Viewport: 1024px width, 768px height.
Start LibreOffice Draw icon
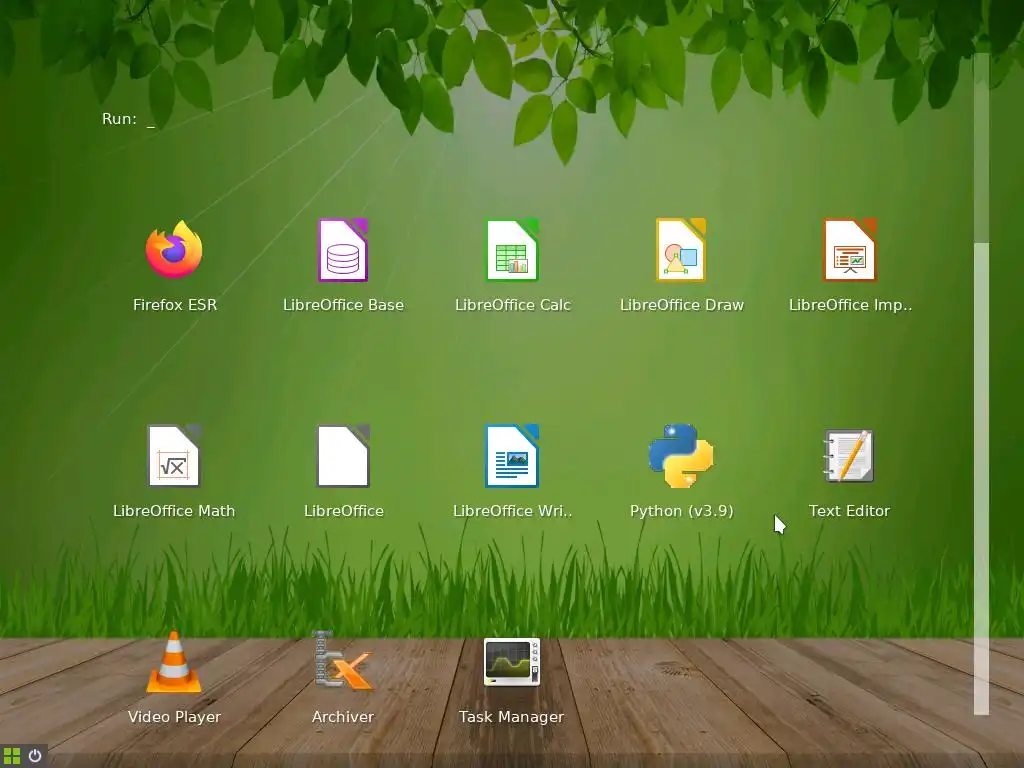681,249
